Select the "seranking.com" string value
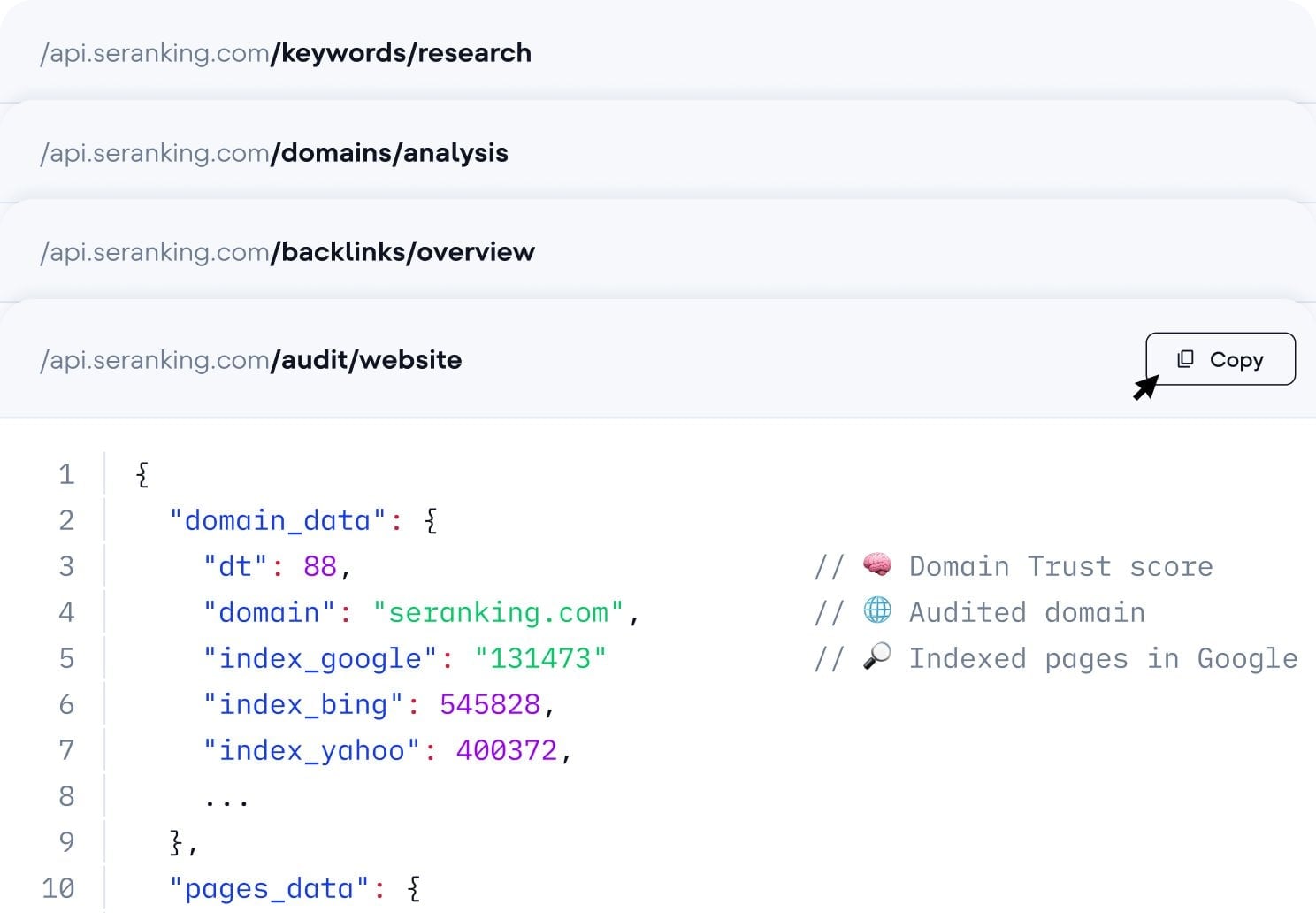The width and height of the screenshot is (1316, 913). point(499,612)
